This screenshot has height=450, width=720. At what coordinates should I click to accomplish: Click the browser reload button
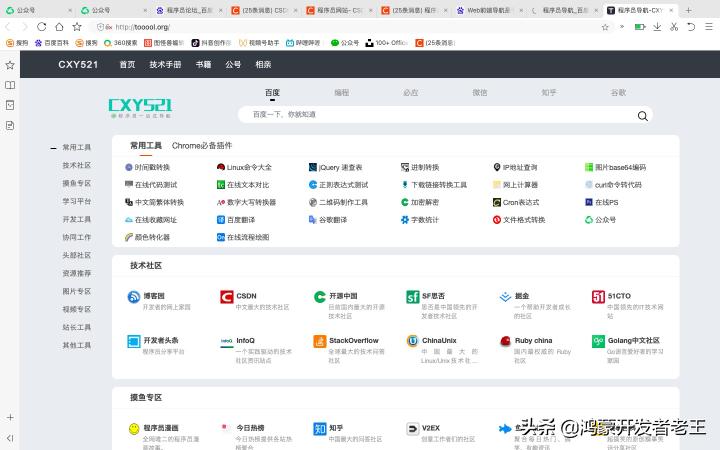pos(42,27)
